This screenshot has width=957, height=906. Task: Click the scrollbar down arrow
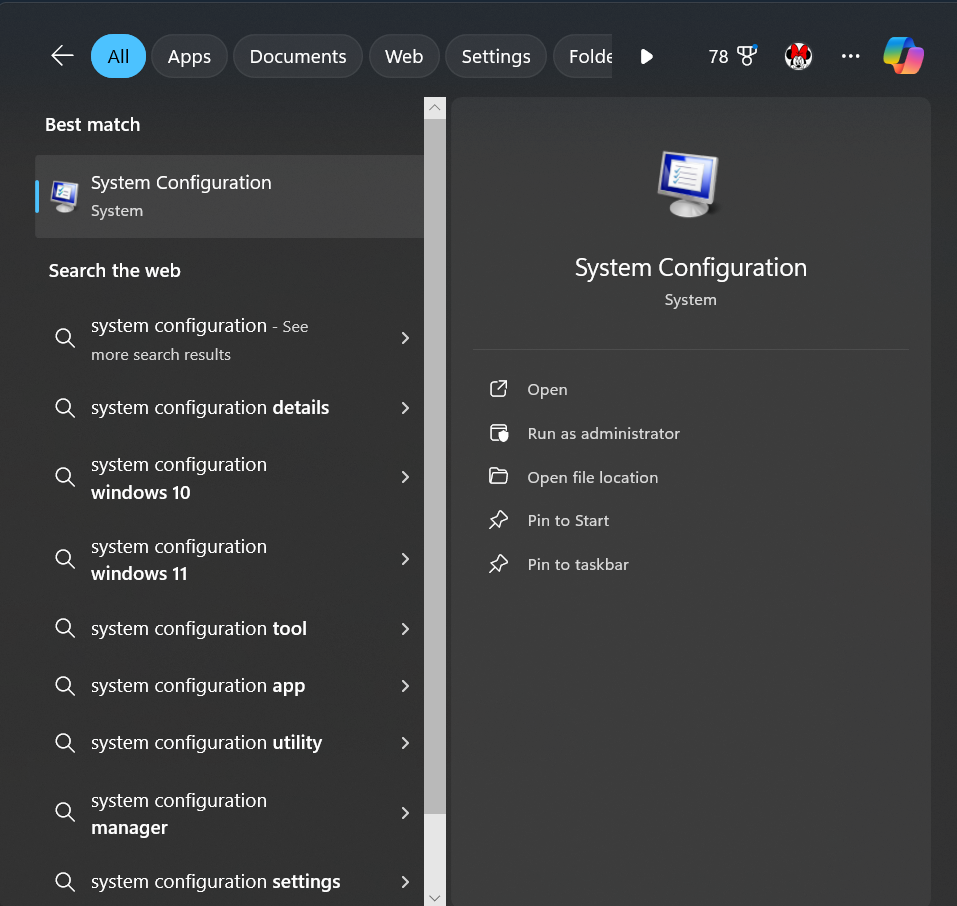(434, 896)
